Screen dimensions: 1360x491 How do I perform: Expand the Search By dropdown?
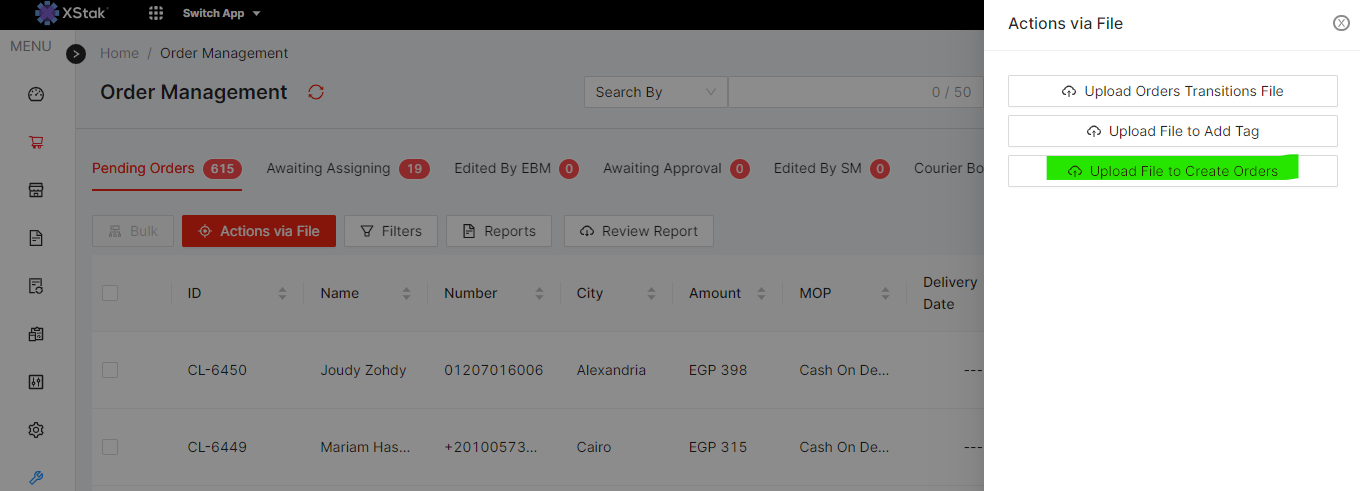(655, 92)
